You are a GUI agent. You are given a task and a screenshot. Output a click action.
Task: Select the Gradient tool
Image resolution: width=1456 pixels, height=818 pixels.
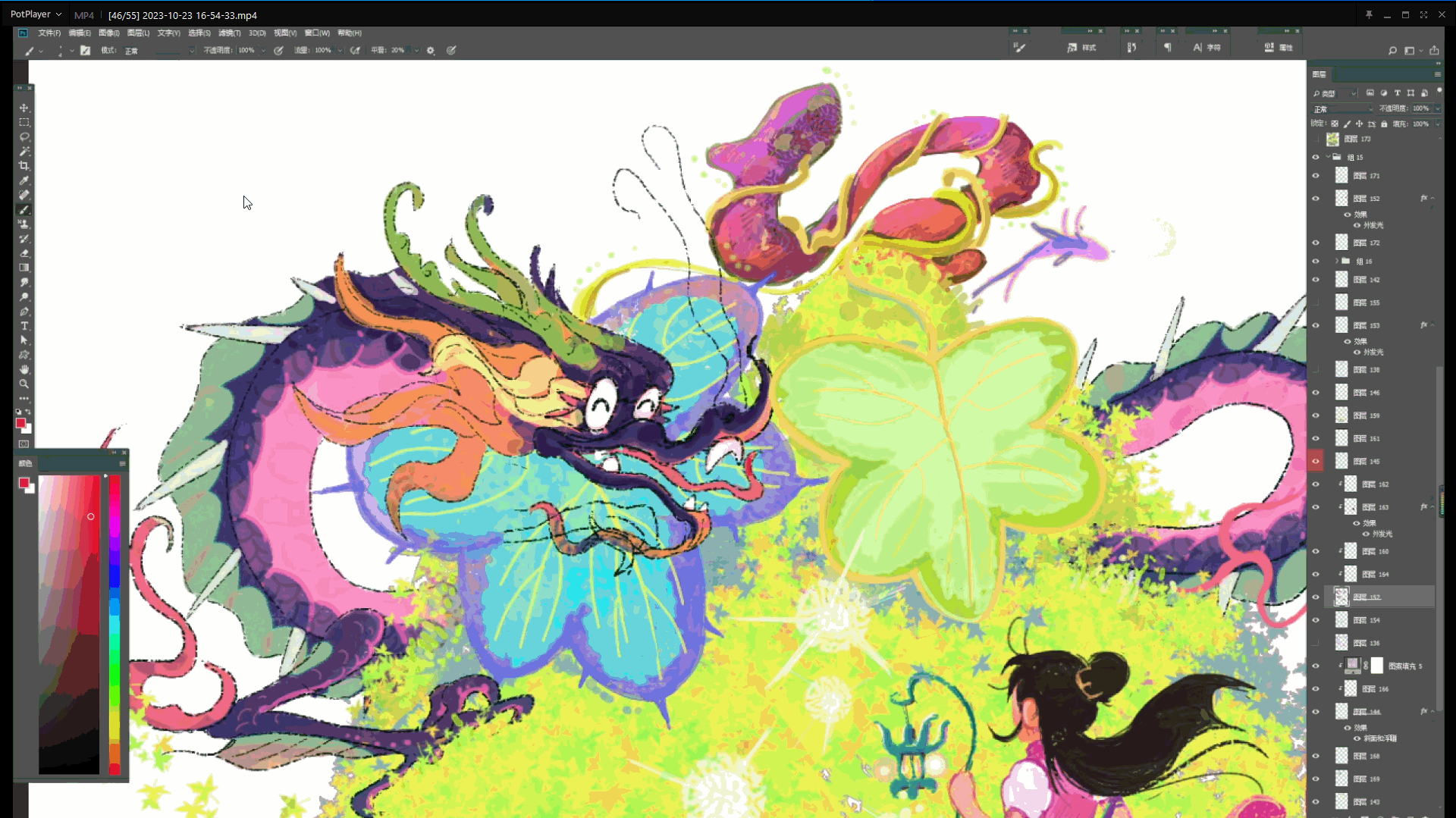click(24, 268)
